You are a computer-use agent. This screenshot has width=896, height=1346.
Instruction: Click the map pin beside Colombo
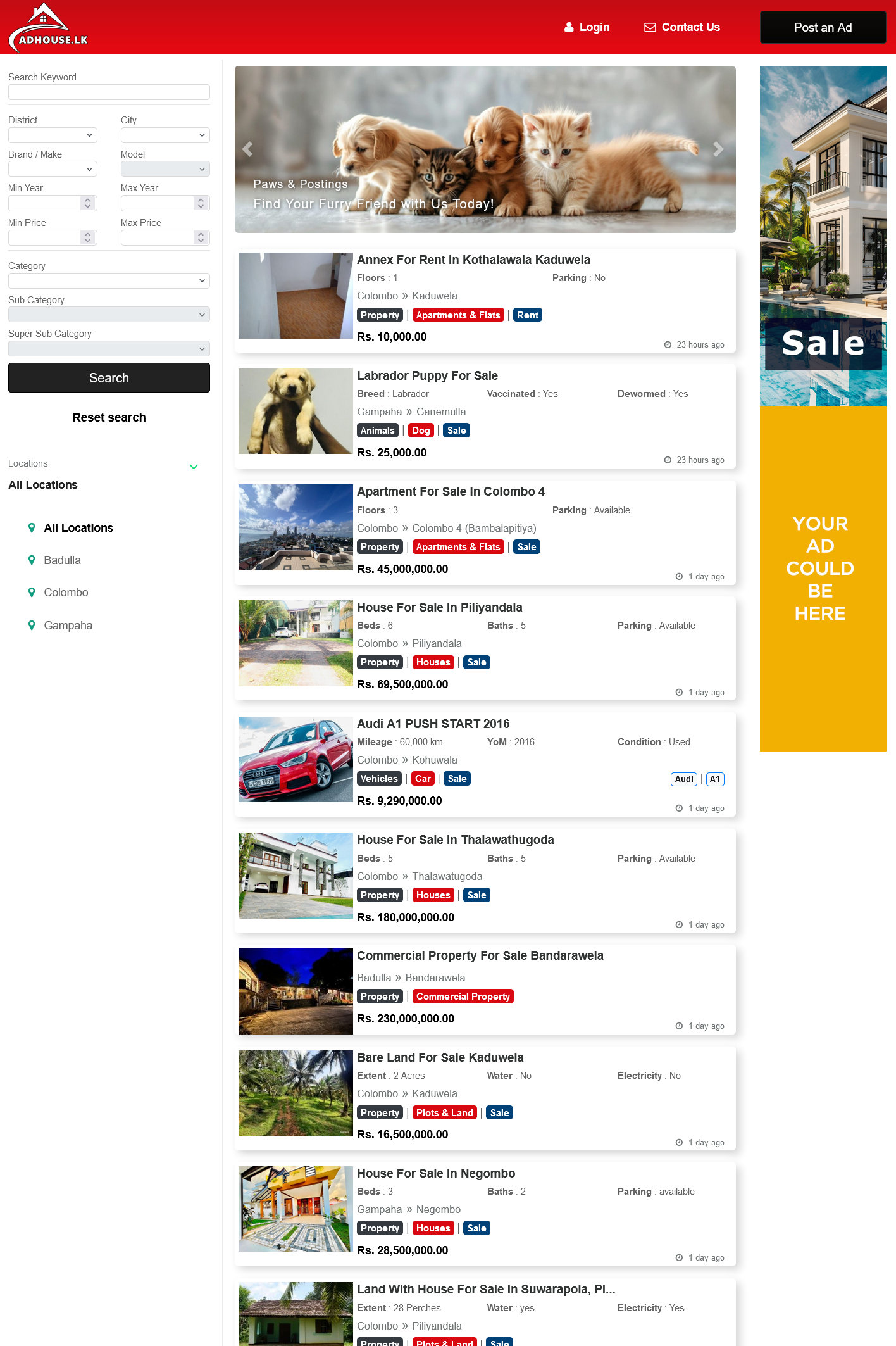(x=32, y=593)
